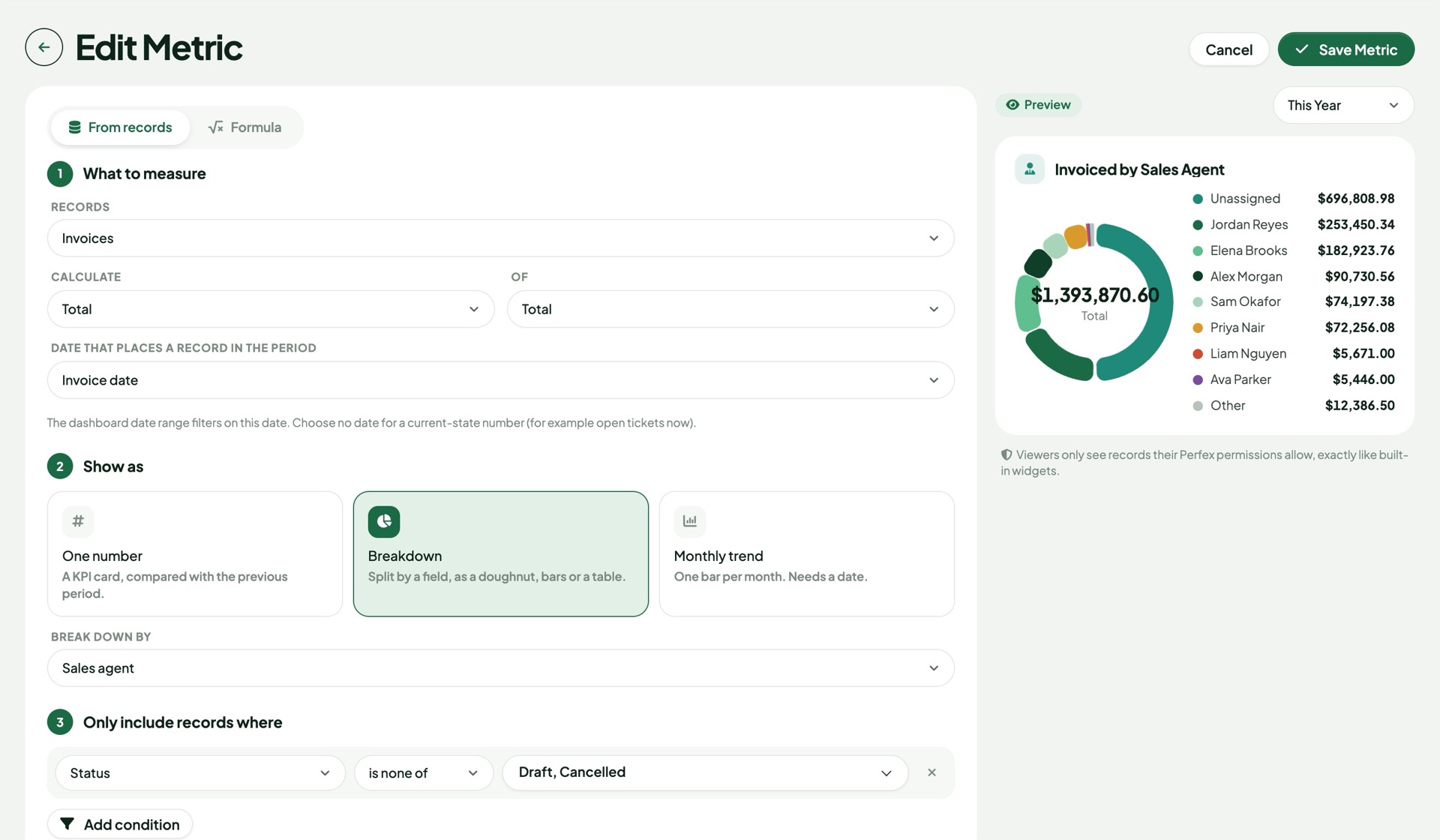Click the Cancel button
This screenshot has width=1440, height=840.
click(1228, 49)
